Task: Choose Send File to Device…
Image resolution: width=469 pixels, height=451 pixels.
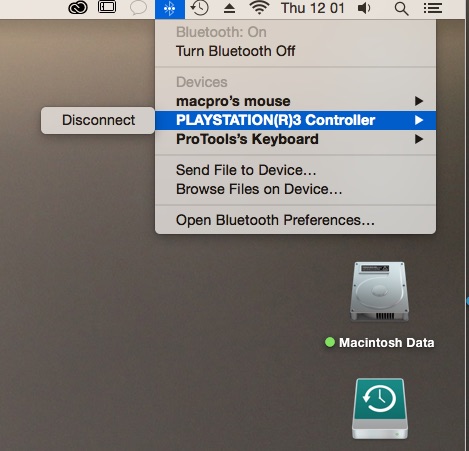Action: (x=295, y=170)
